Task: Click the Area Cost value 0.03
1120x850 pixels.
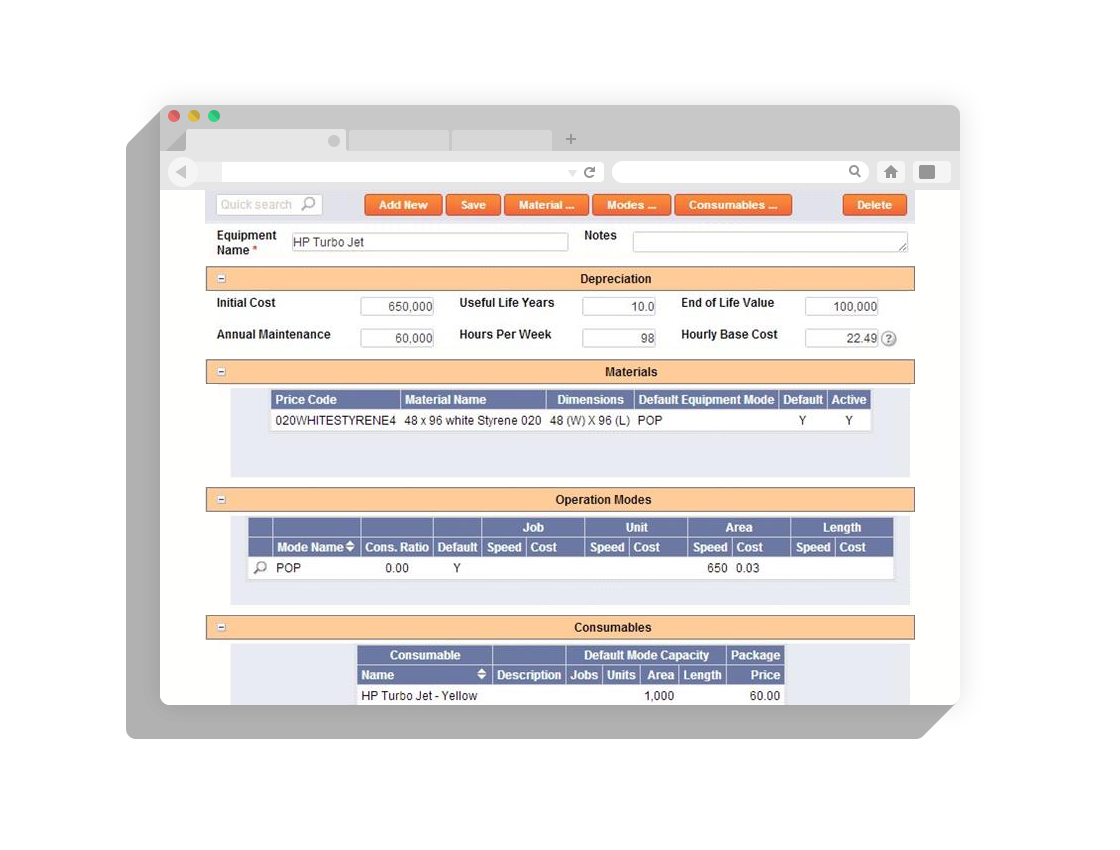Action: [x=748, y=568]
